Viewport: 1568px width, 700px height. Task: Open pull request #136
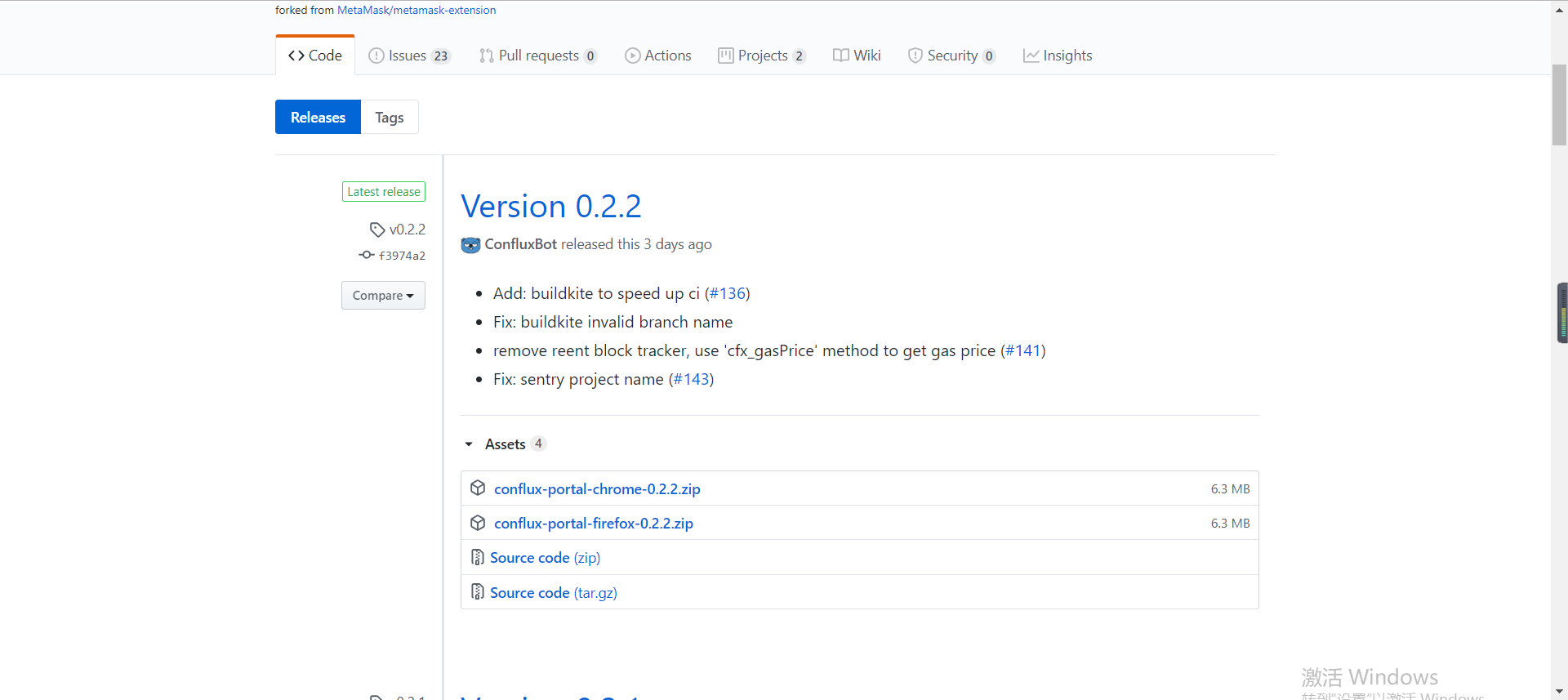point(728,293)
